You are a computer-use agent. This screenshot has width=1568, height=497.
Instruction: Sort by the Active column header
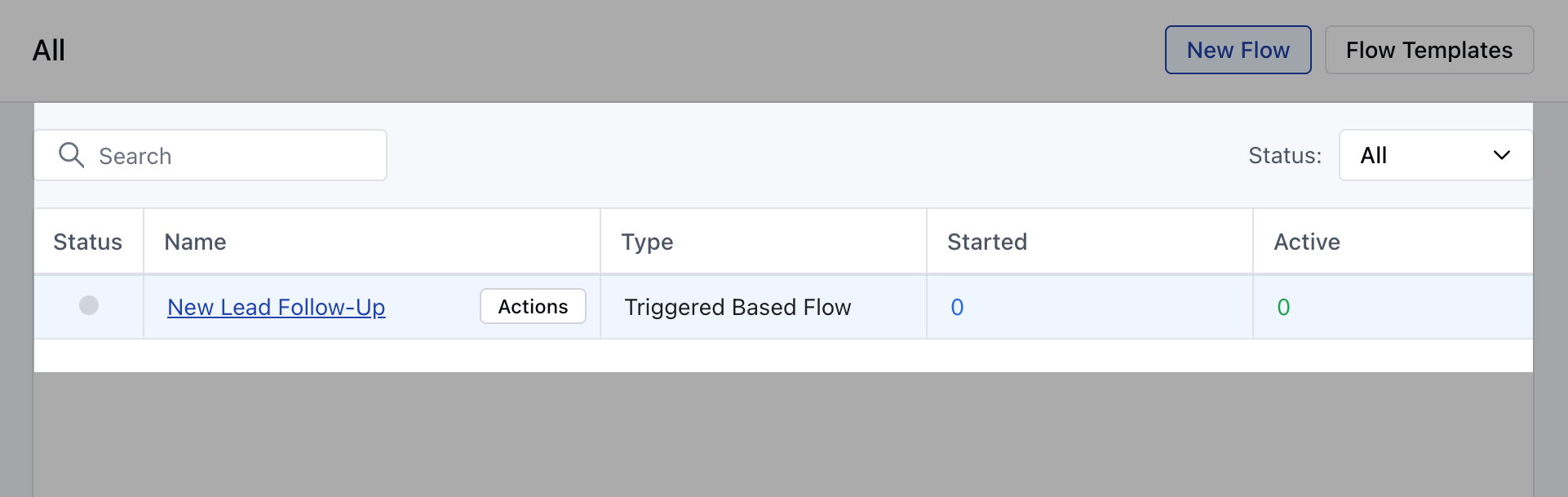coord(1307,242)
